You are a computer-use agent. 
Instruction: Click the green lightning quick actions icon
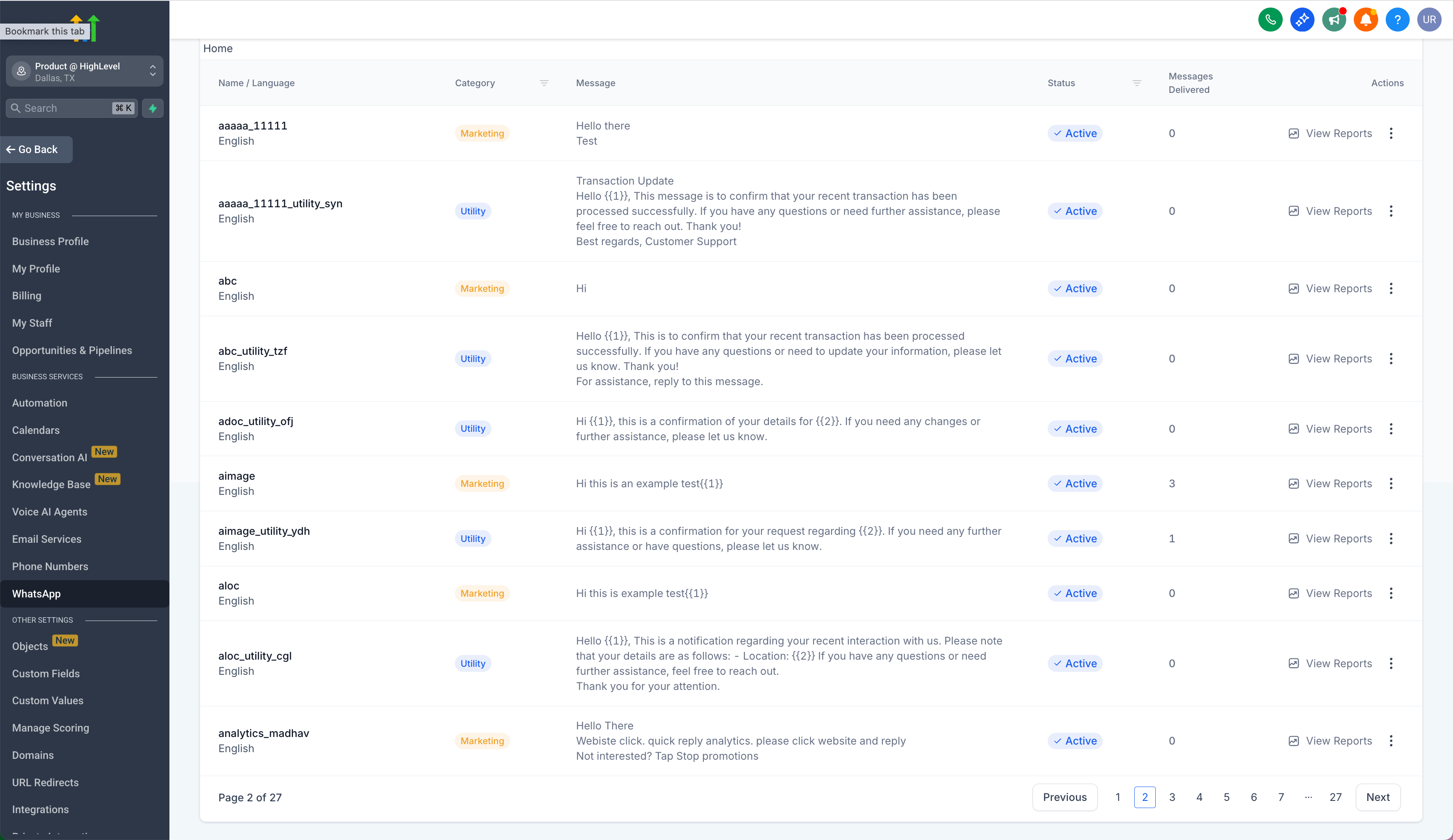[153, 108]
